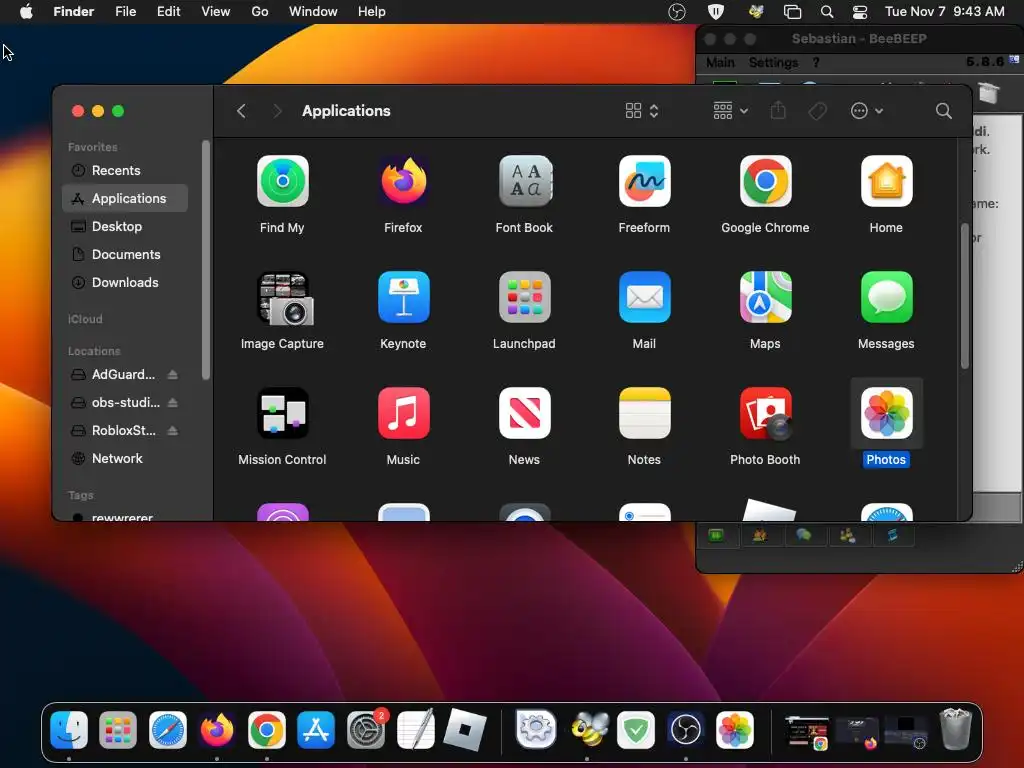Open System Settings in the Dock
Viewport: 1024px width, 768px height.
pyautogui.click(x=366, y=730)
